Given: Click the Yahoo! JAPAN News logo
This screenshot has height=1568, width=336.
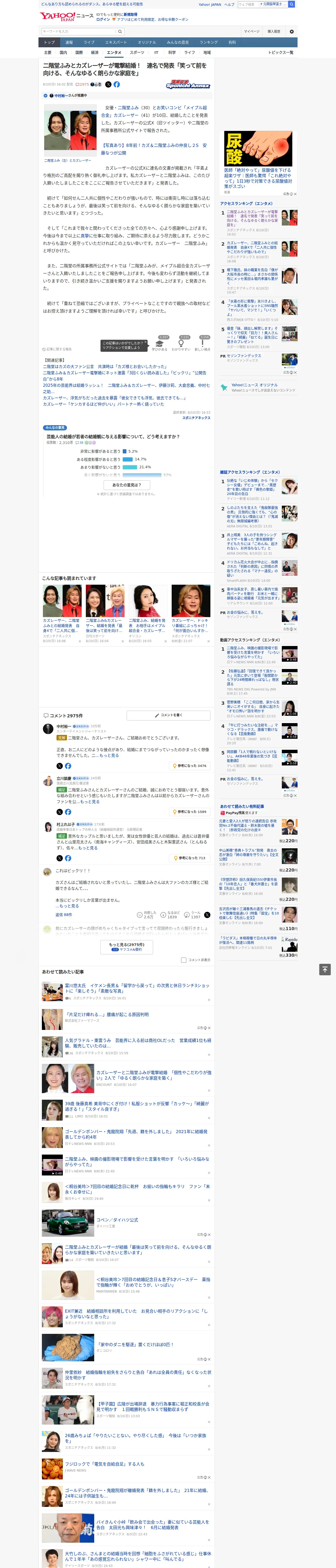Looking at the screenshot, I should click(x=66, y=16).
